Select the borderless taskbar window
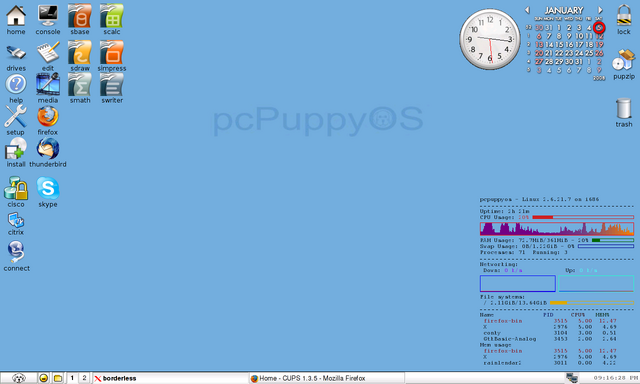 [170, 378]
